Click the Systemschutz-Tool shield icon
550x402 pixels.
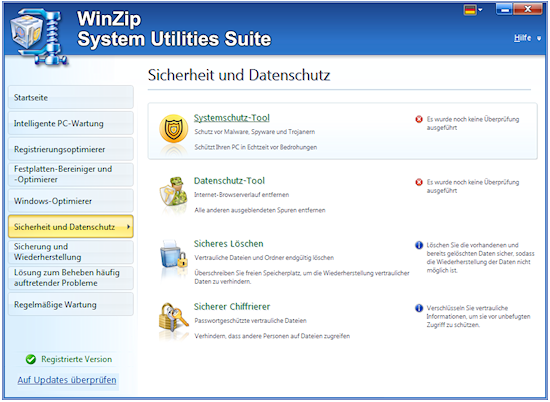pos(173,129)
